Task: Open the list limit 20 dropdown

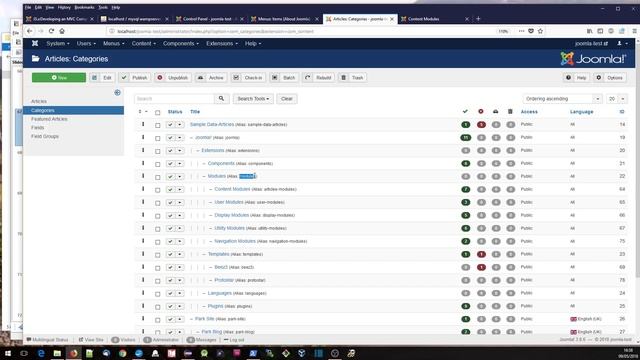Action: pos(616,98)
